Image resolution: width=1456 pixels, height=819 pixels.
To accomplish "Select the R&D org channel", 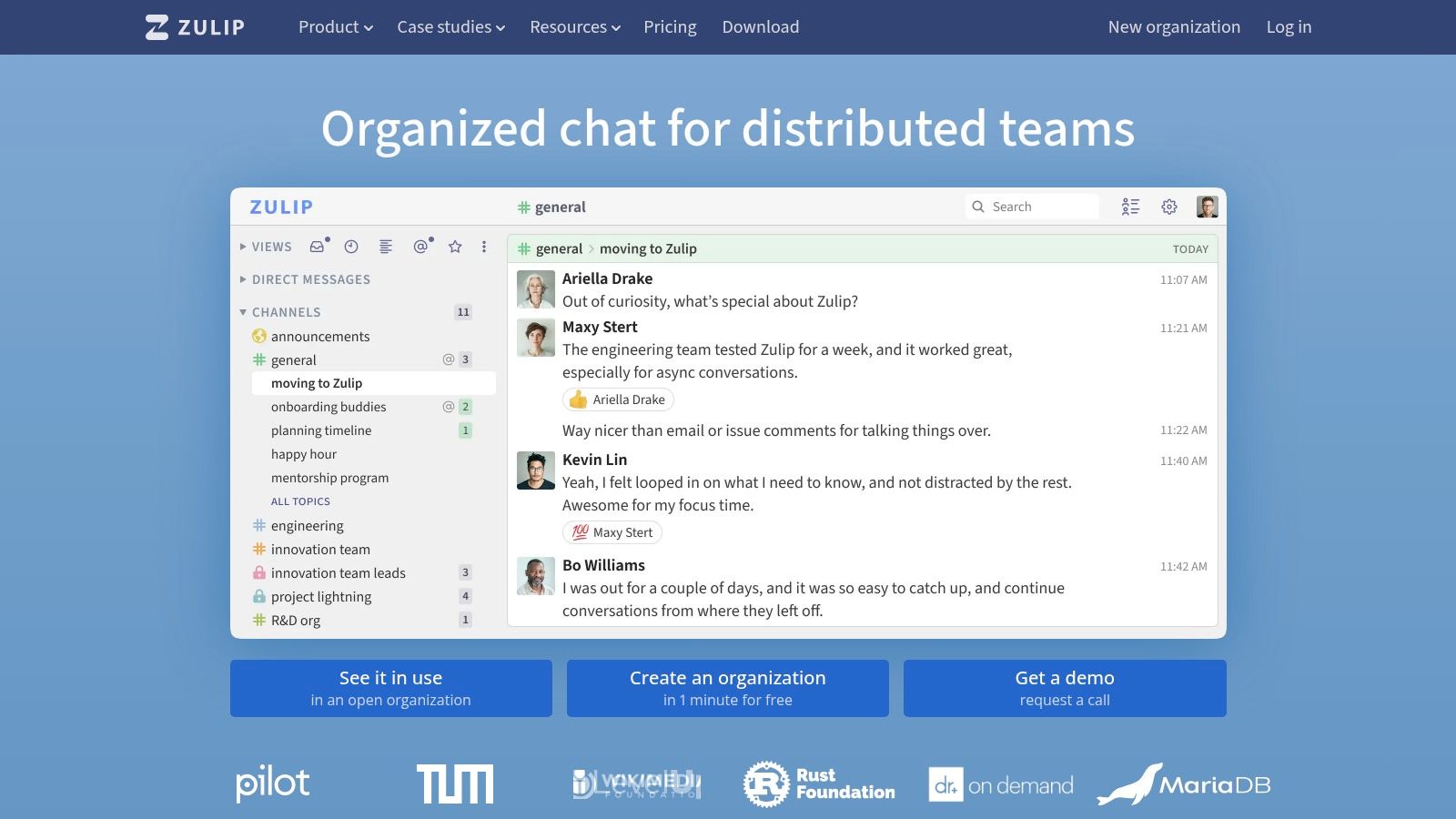I will (x=296, y=621).
